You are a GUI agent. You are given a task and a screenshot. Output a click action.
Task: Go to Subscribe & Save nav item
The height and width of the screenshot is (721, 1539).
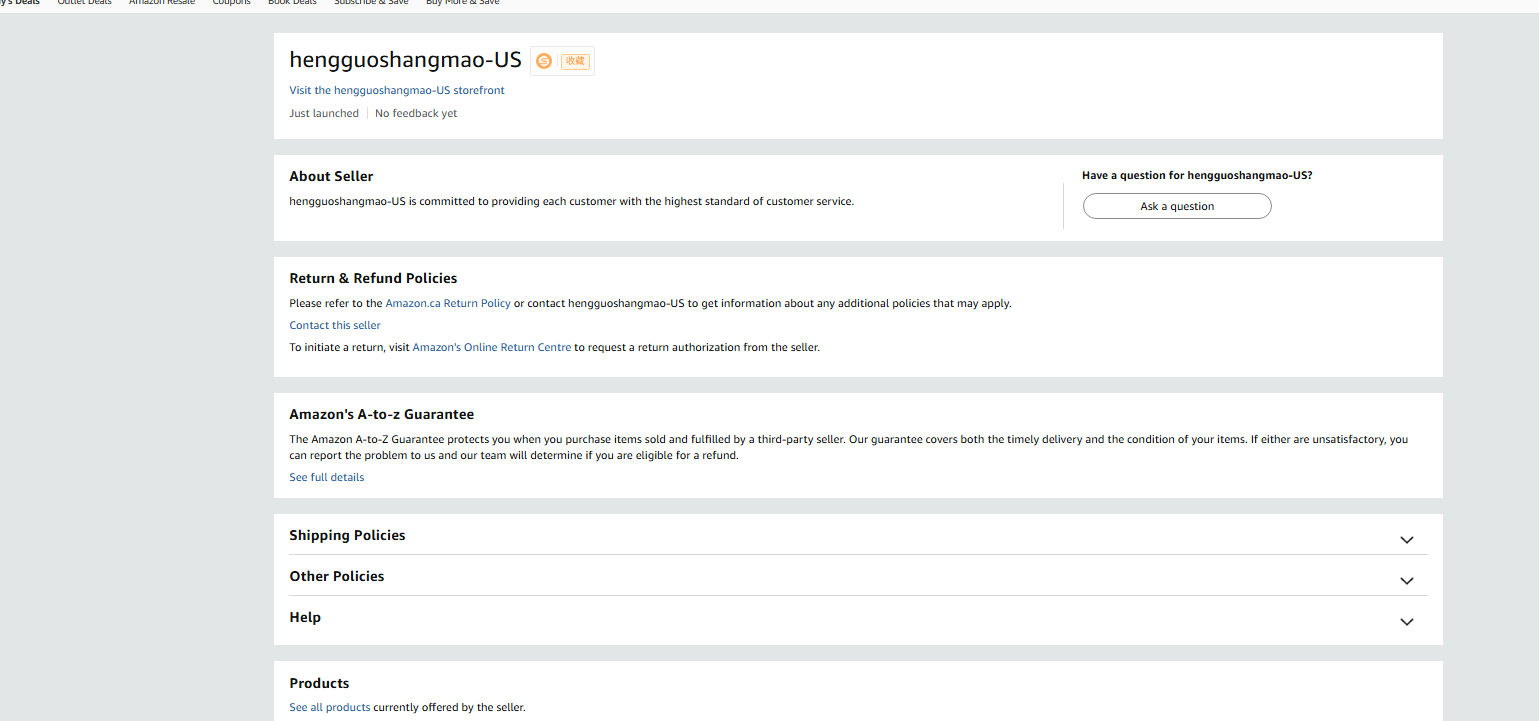point(371,3)
